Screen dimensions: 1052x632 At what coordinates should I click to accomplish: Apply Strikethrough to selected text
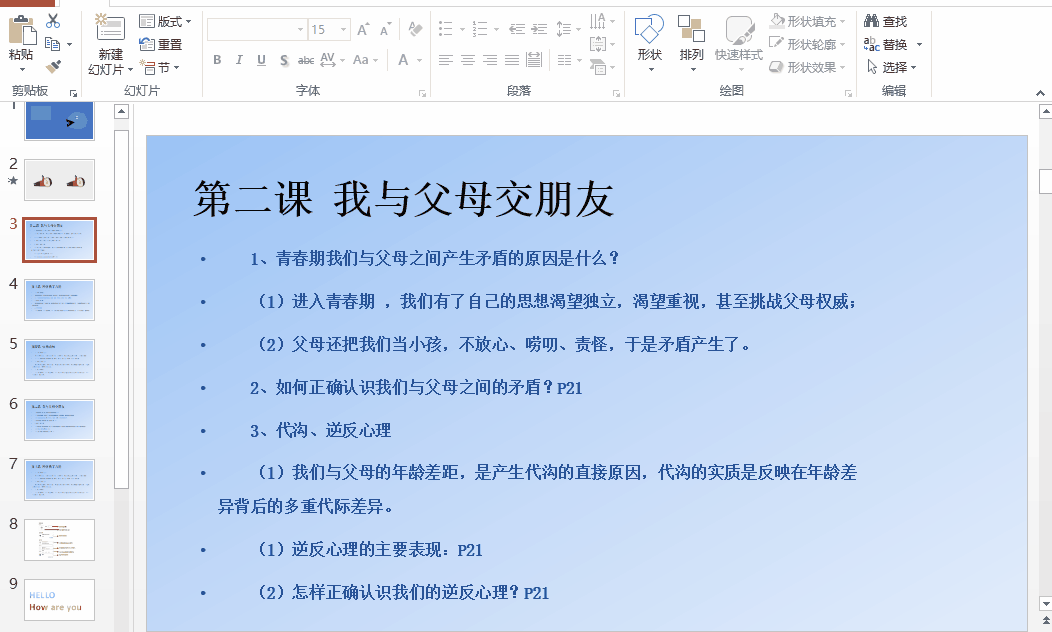(x=305, y=60)
